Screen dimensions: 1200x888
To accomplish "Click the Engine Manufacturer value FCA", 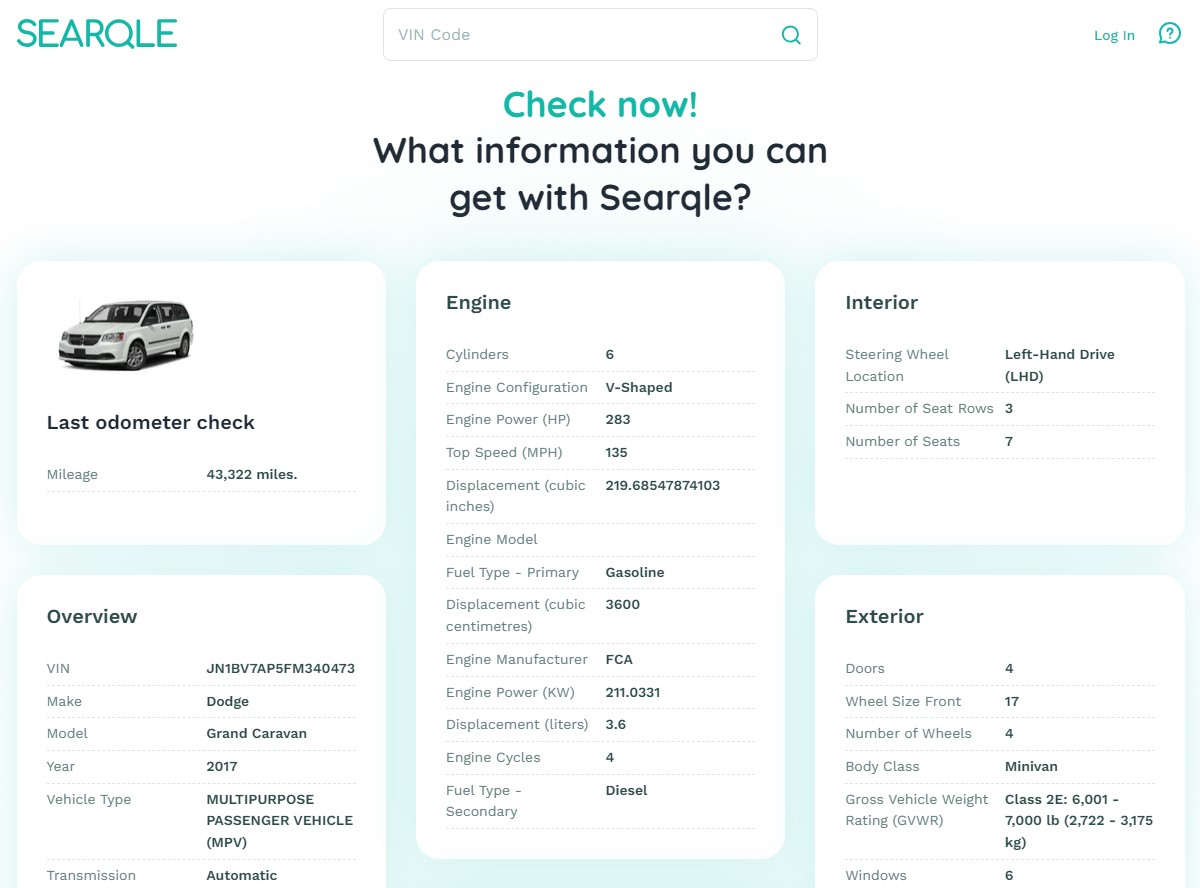I will [619, 659].
